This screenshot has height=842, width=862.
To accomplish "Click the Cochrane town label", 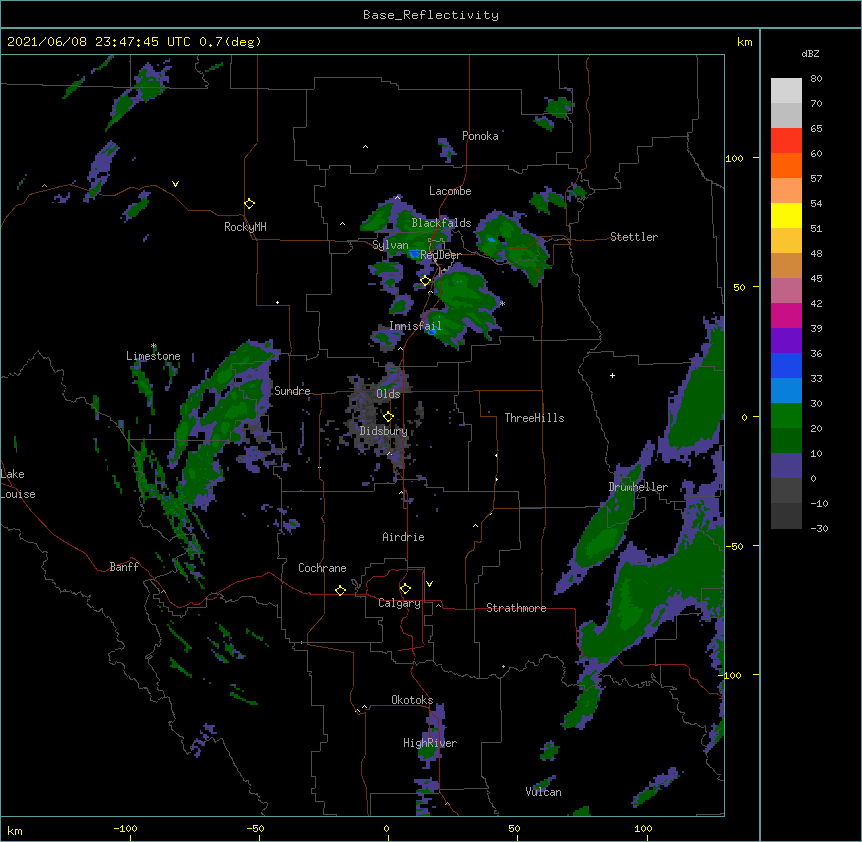I will (x=322, y=568).
